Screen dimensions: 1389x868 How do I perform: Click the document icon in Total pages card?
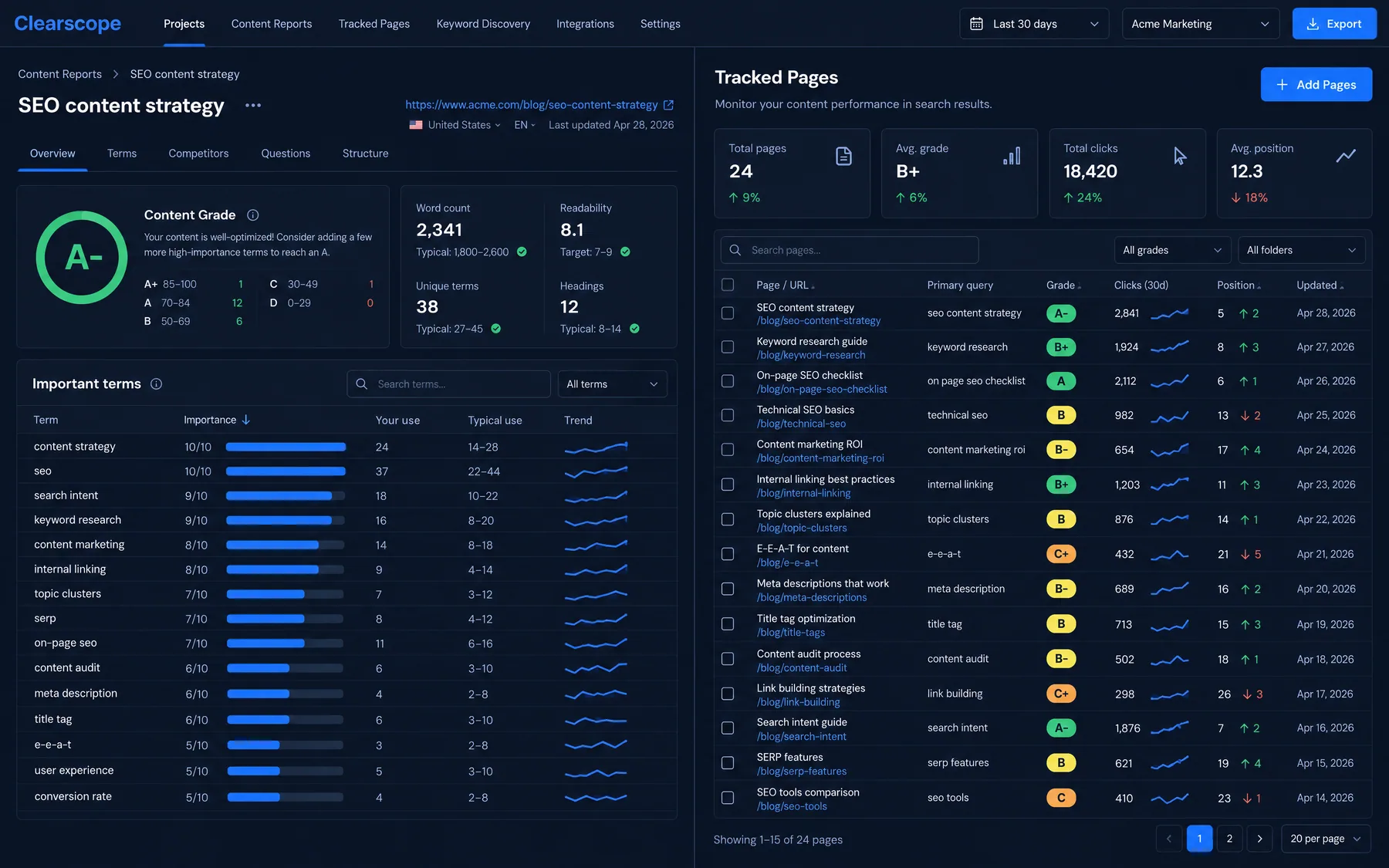point(844,156)
